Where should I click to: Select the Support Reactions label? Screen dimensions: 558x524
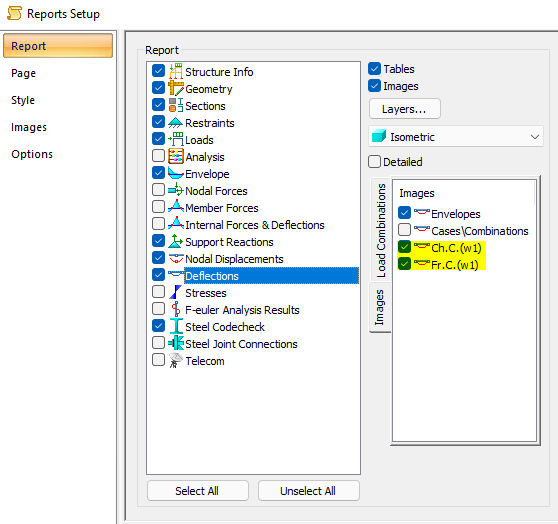tap(229, 242)
